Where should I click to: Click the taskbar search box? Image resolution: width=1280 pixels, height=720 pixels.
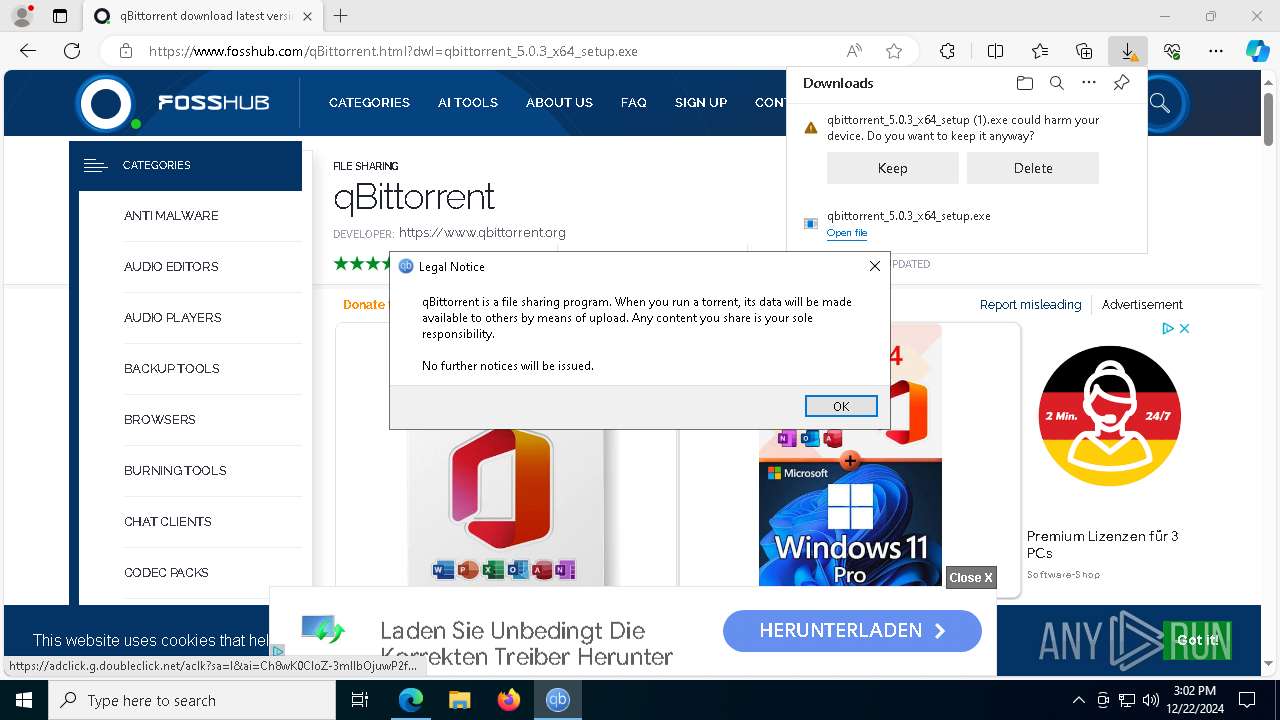coord(192,700)
